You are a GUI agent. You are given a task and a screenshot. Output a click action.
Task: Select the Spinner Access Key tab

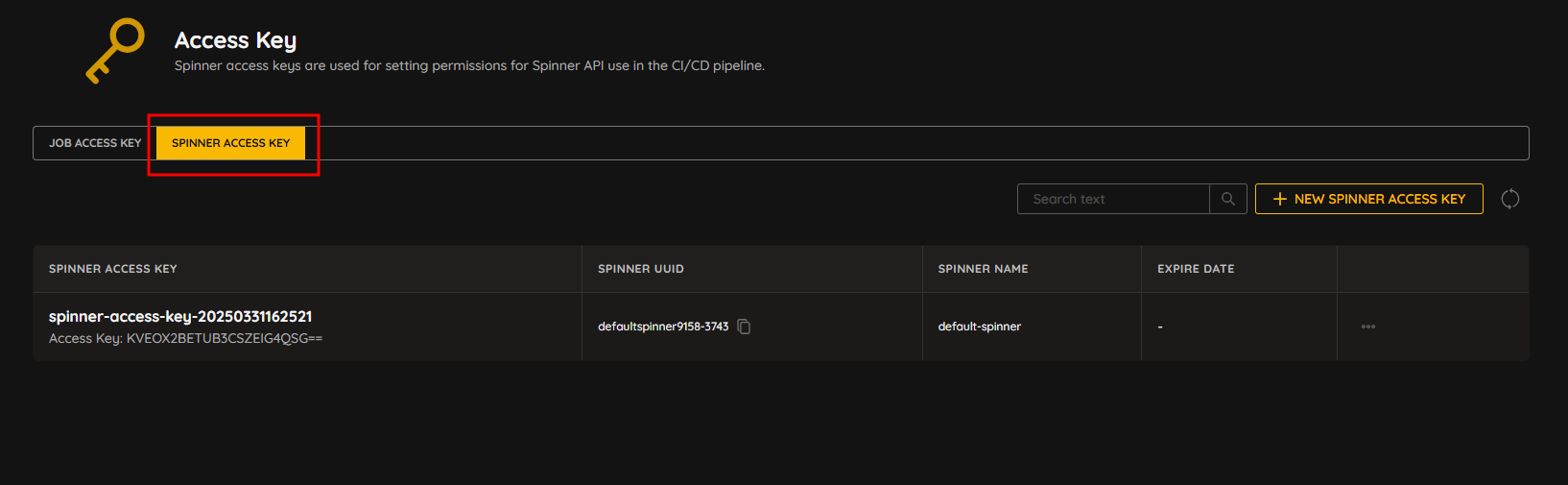tap(230, 143)
